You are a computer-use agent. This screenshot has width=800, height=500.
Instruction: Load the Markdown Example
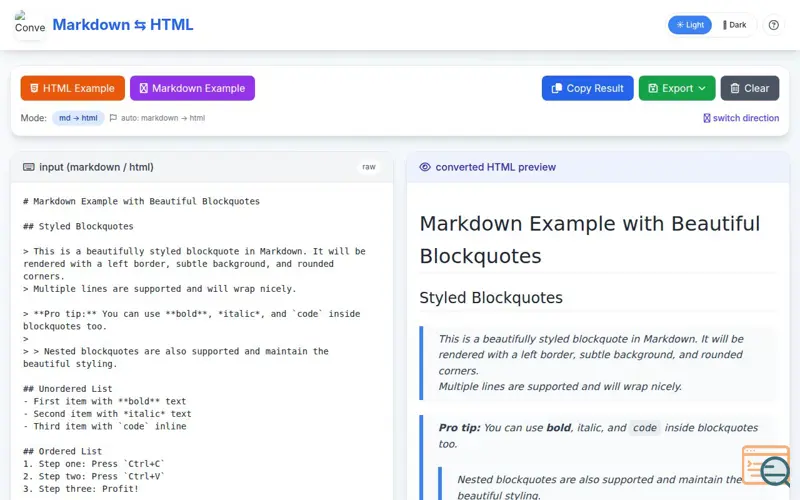coord(192,88)
